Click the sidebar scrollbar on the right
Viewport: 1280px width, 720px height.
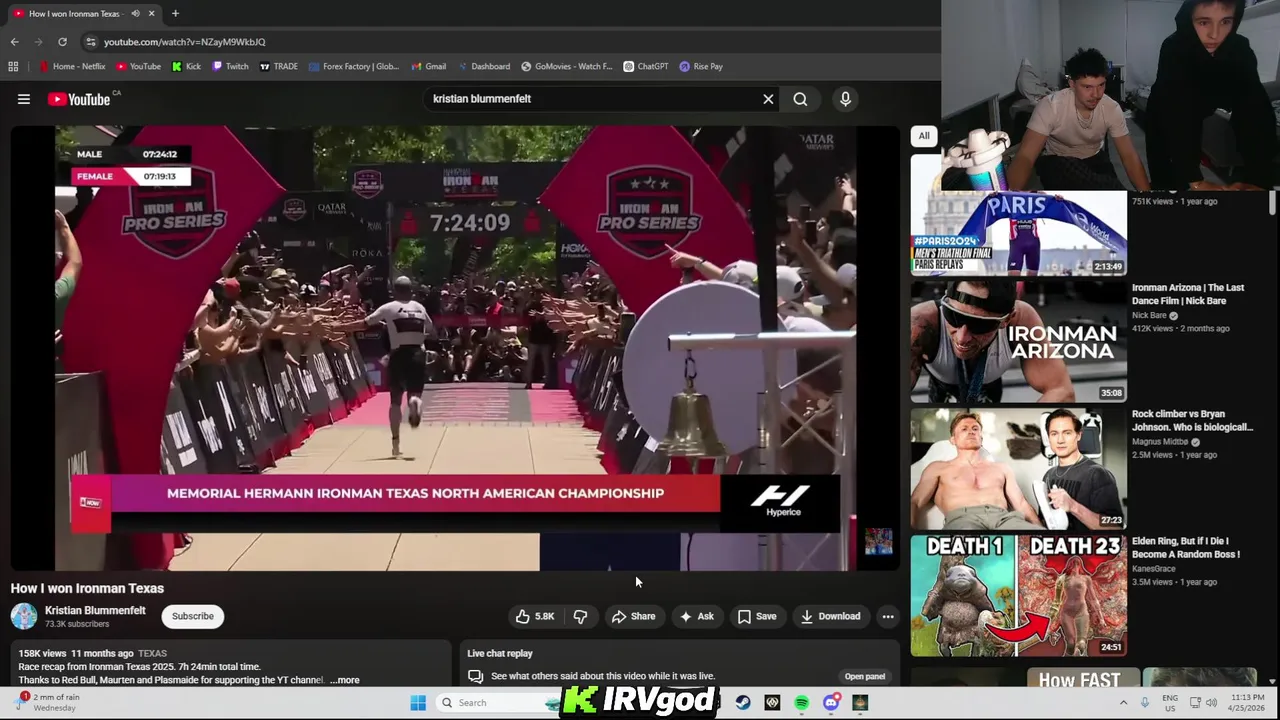[x=1272, y=202]
